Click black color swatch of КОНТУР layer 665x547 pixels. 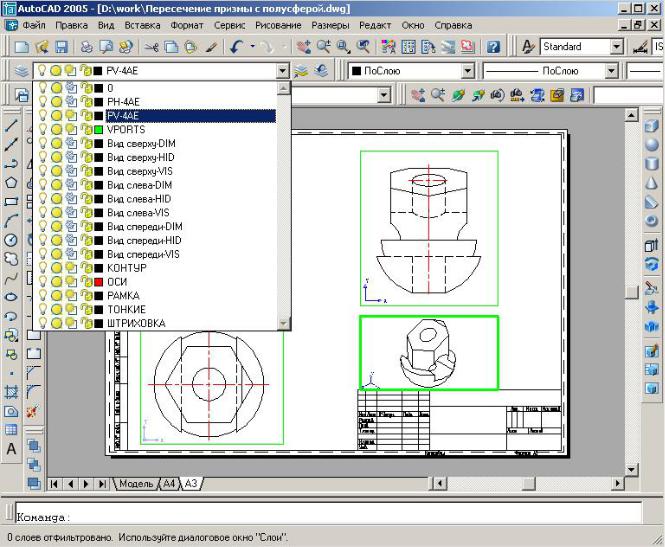(x=98, y=268)
